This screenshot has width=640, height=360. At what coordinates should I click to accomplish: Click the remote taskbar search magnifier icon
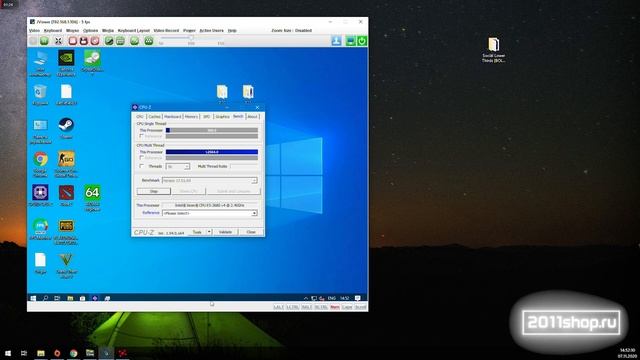pos(45,298)
